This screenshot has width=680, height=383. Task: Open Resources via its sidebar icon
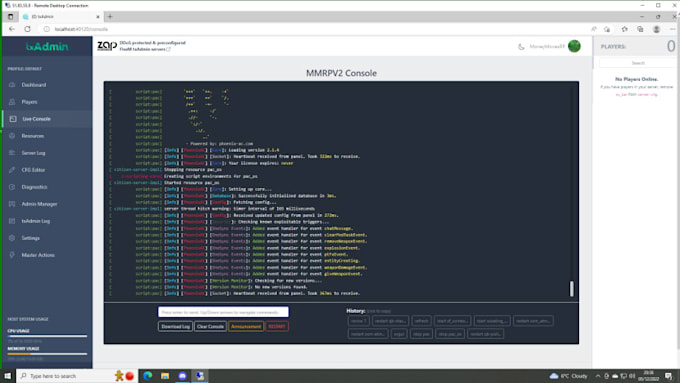[x=12, y=136]
